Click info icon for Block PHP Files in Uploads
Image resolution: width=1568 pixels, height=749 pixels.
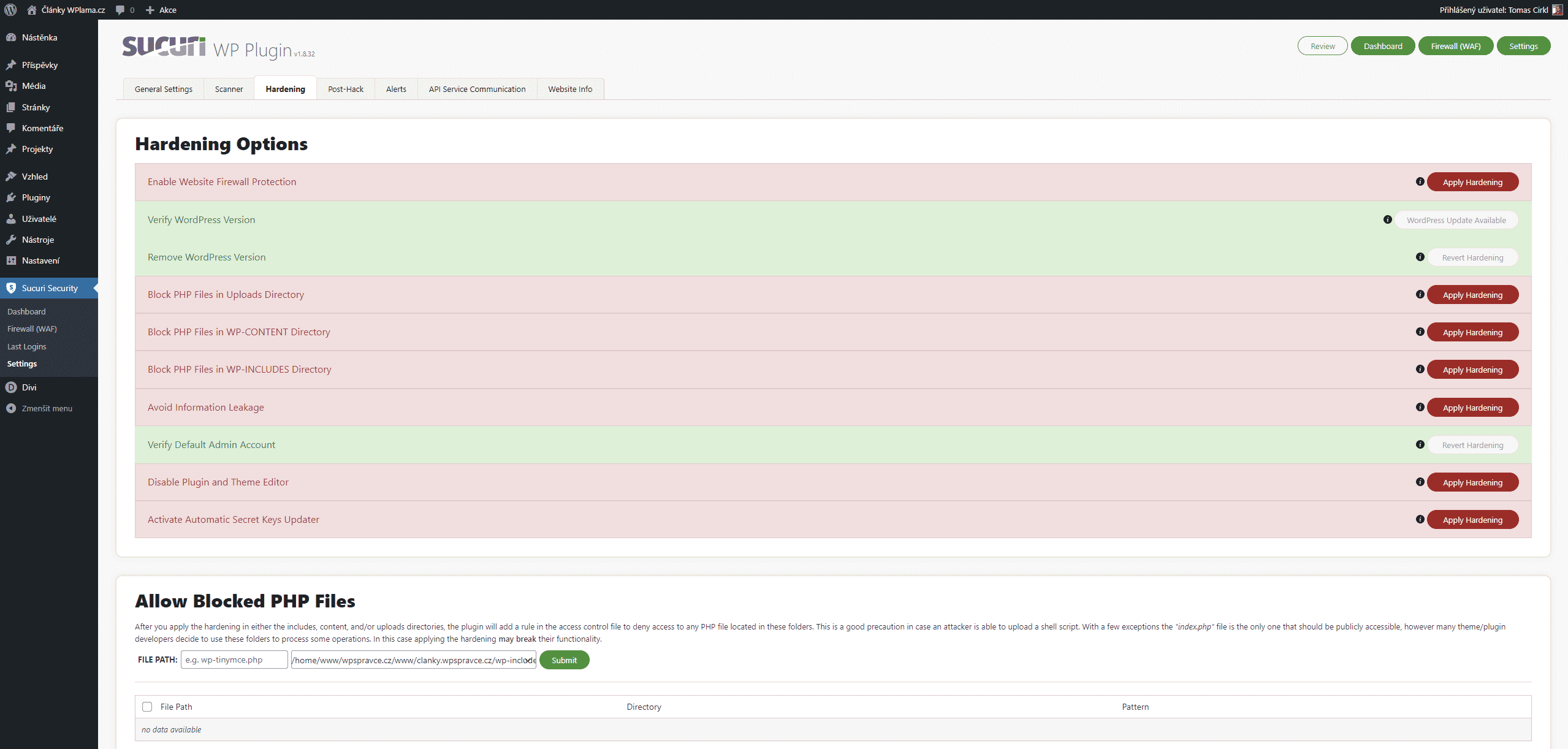(1420, 294)
